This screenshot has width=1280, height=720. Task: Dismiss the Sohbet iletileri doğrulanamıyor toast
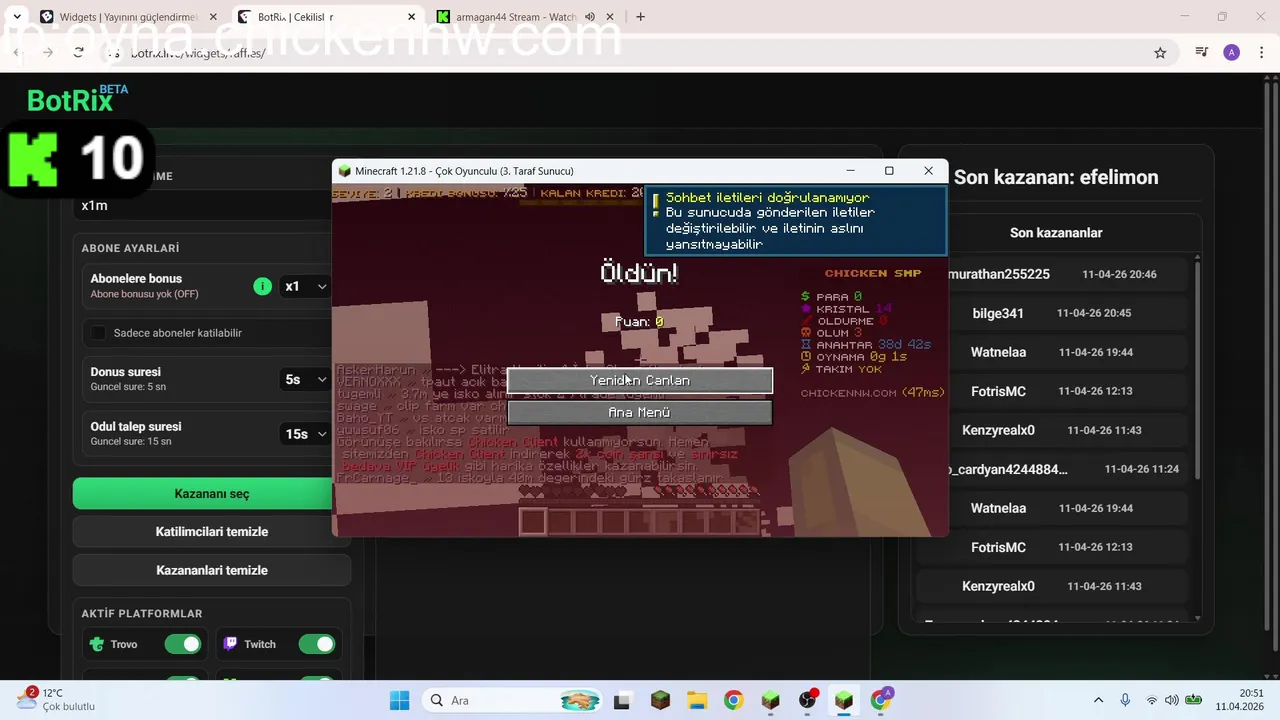click(796, 221)
